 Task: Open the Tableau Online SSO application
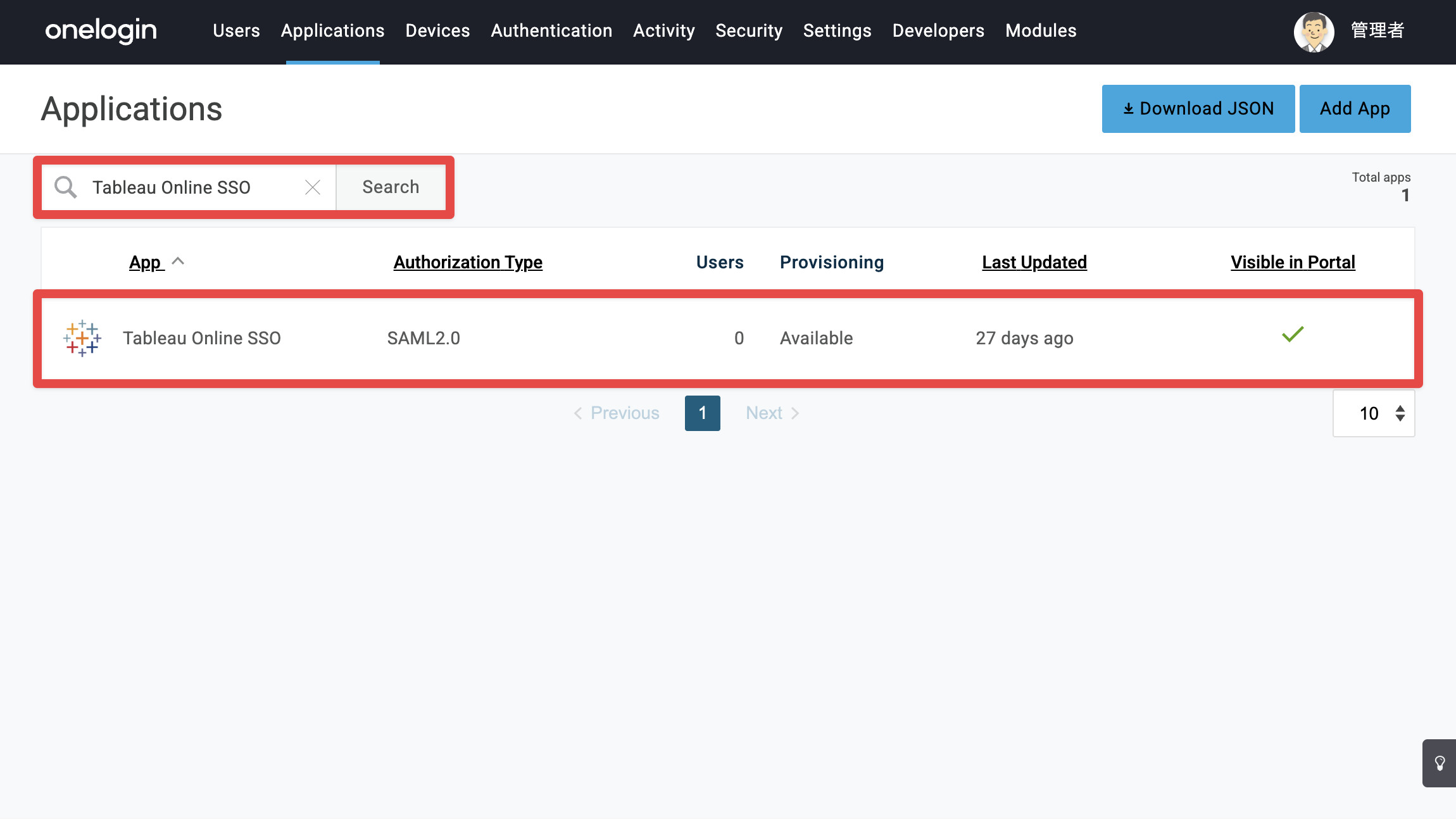click(x=202, y=338)
